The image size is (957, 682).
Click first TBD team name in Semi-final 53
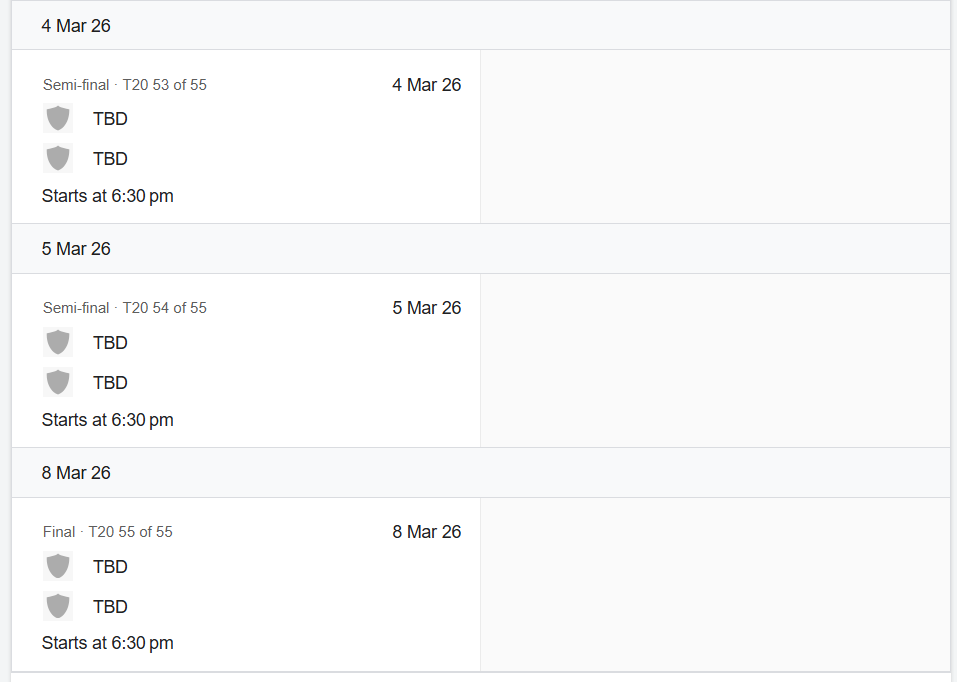coord(110,119)
